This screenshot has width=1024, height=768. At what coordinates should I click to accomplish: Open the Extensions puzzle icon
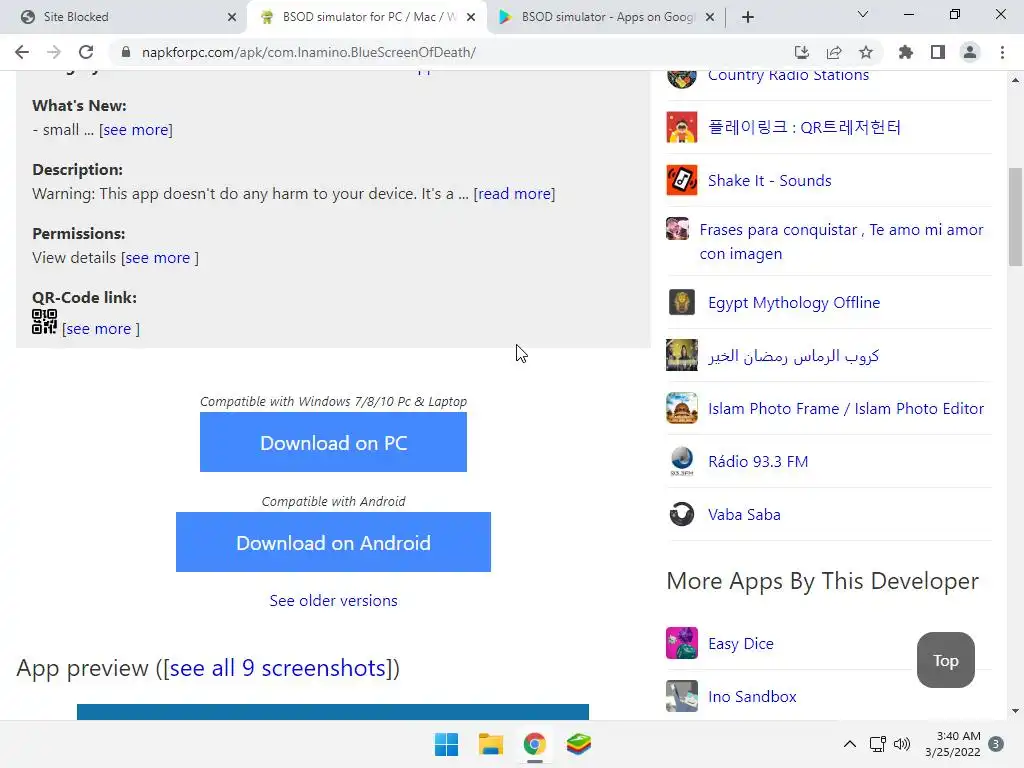tap(906, 52)
